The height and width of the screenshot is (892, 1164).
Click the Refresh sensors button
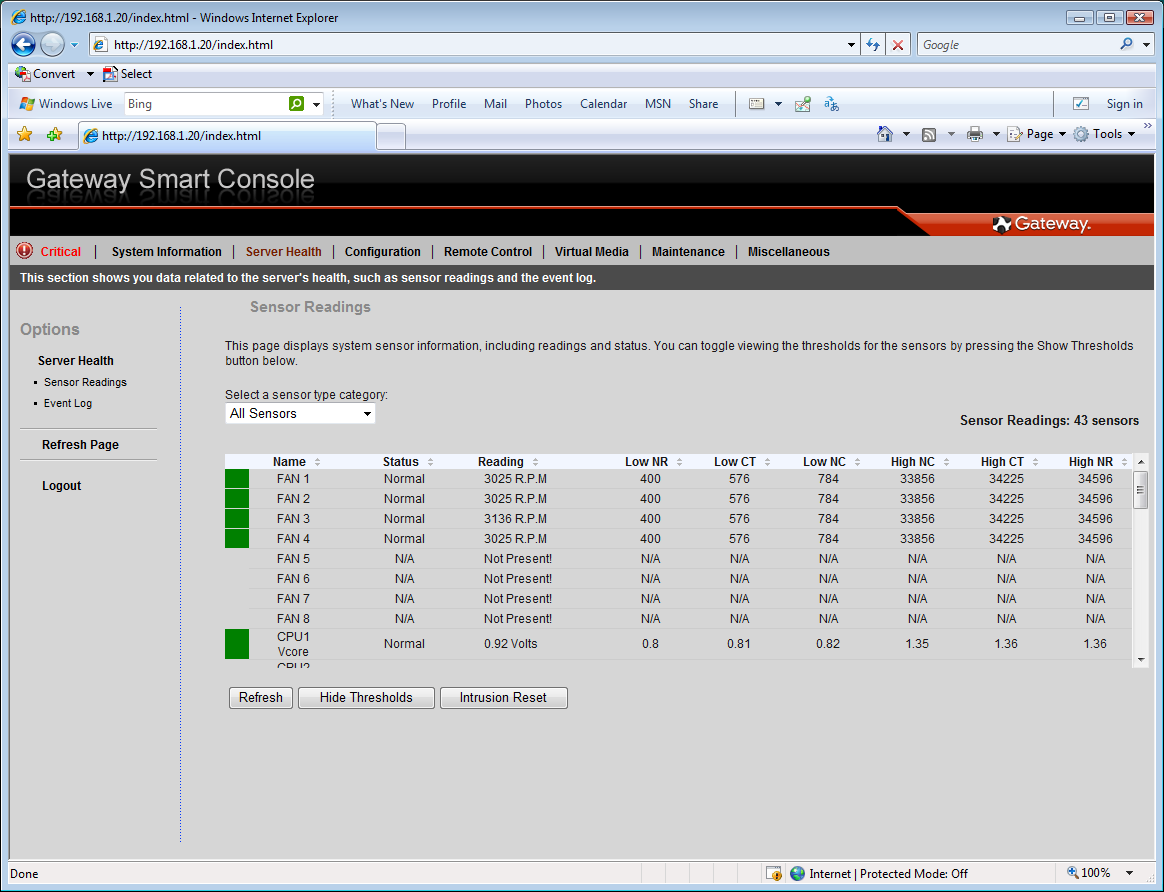point(261,698)
